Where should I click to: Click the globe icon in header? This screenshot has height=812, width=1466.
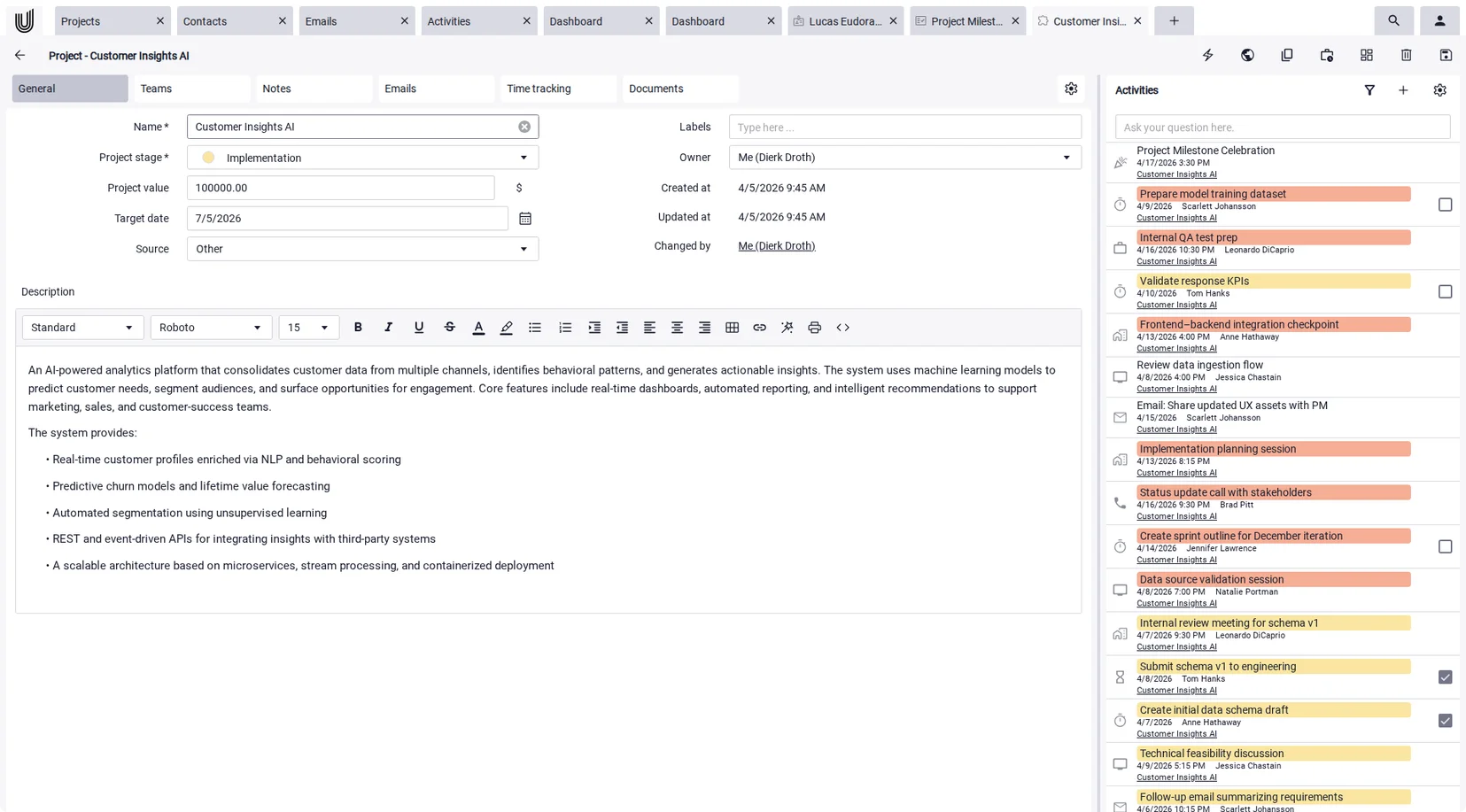point(1247,55)
